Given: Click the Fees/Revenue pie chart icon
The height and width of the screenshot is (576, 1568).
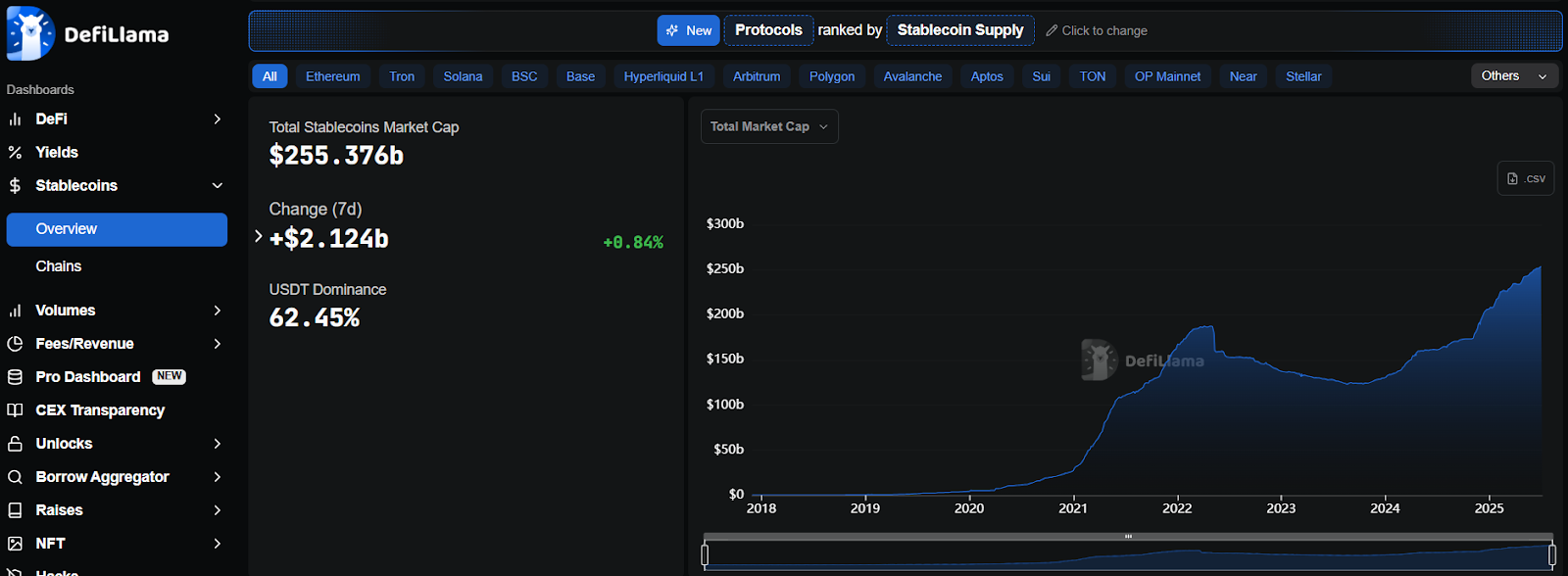Looking at the screenshot, I should 15,344.
